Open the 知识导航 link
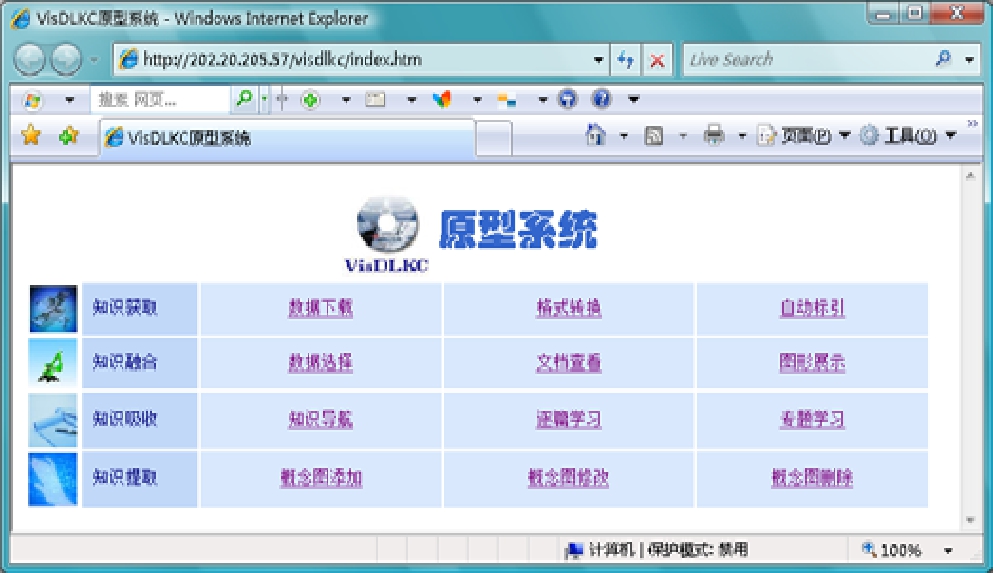 pos(320,419)
